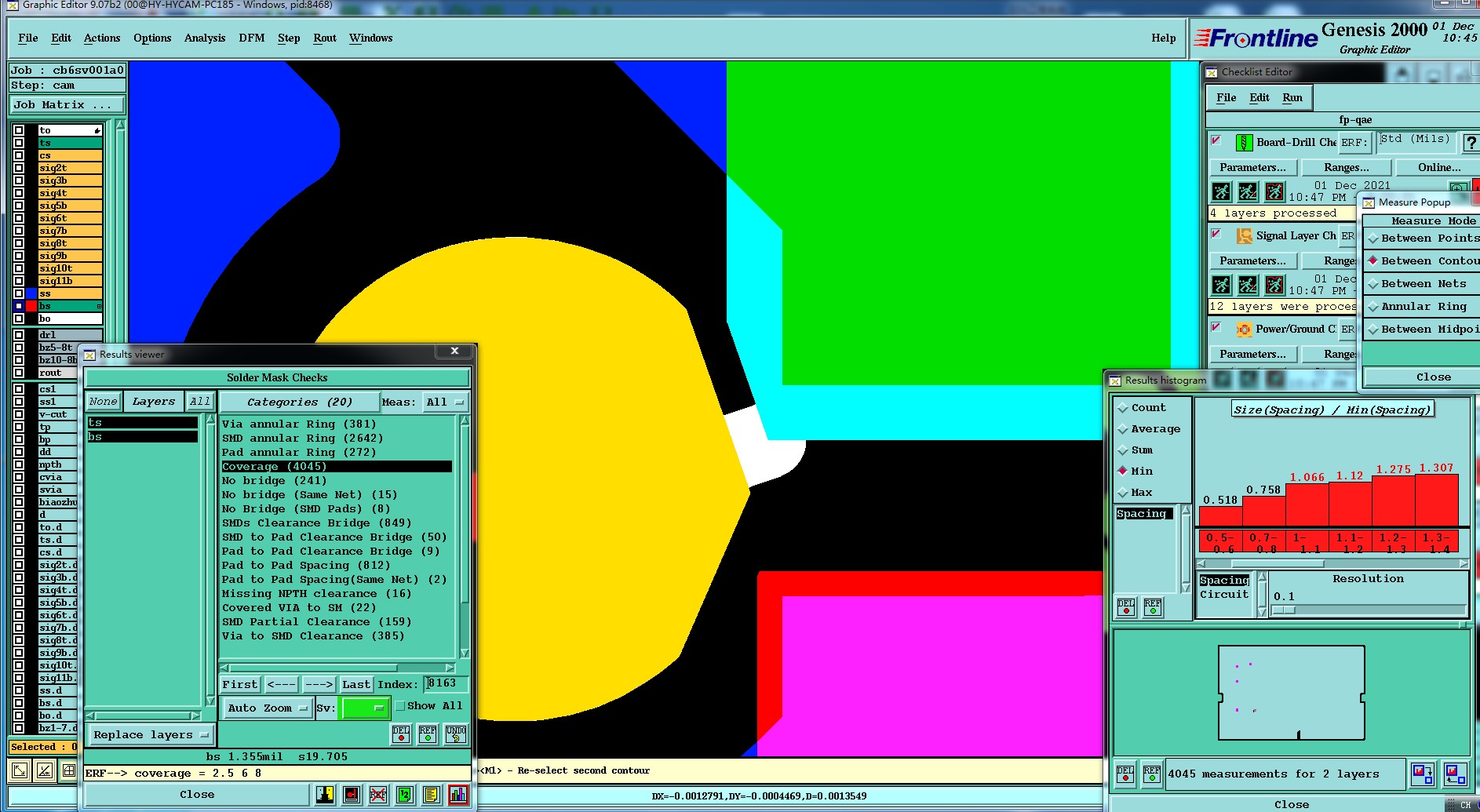The height and width of the screenshot is (812, 1480).
Task: Select Count radio in Results histogram
Action: (1123, 408)
